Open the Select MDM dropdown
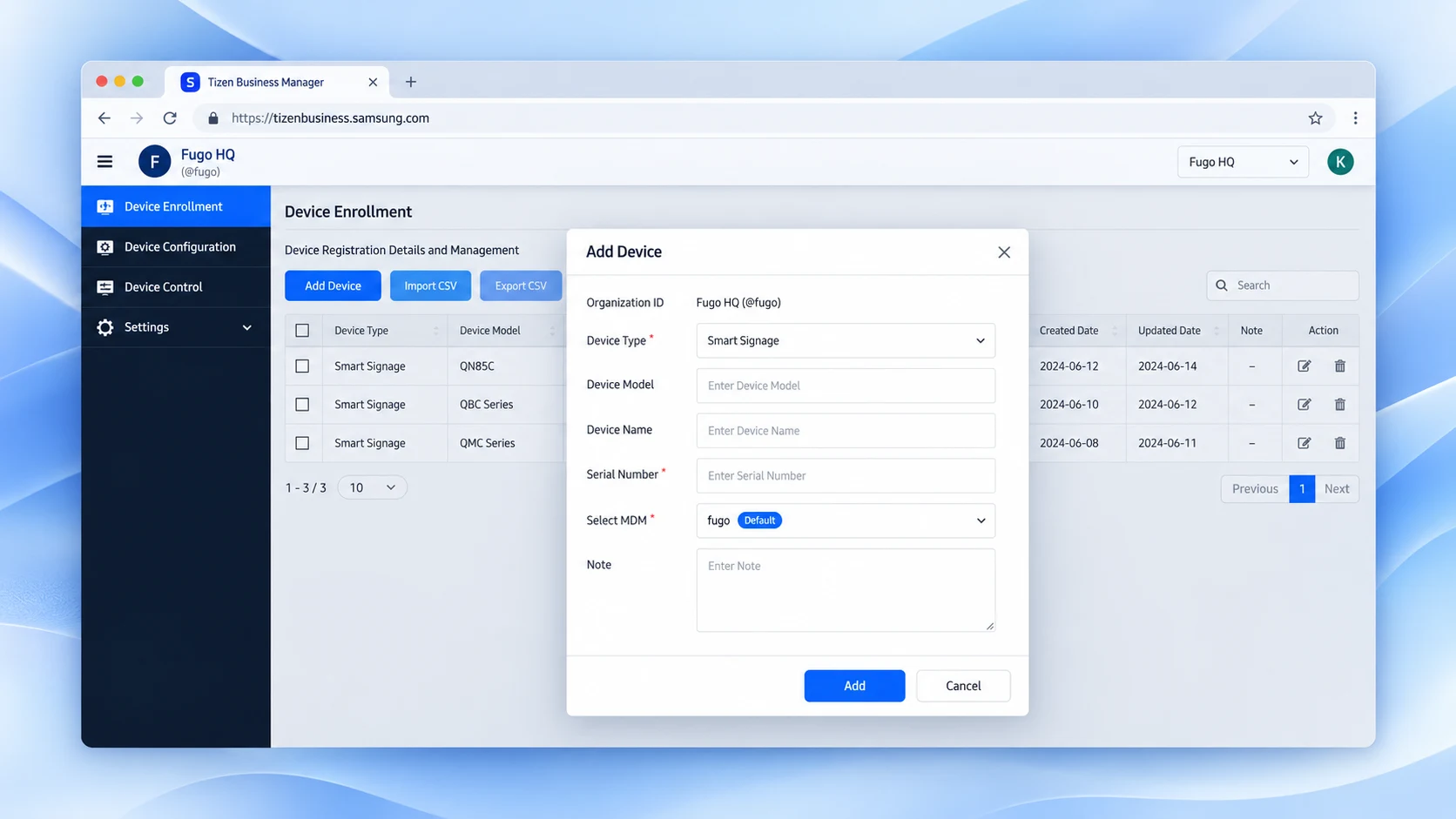 (846, 520)
